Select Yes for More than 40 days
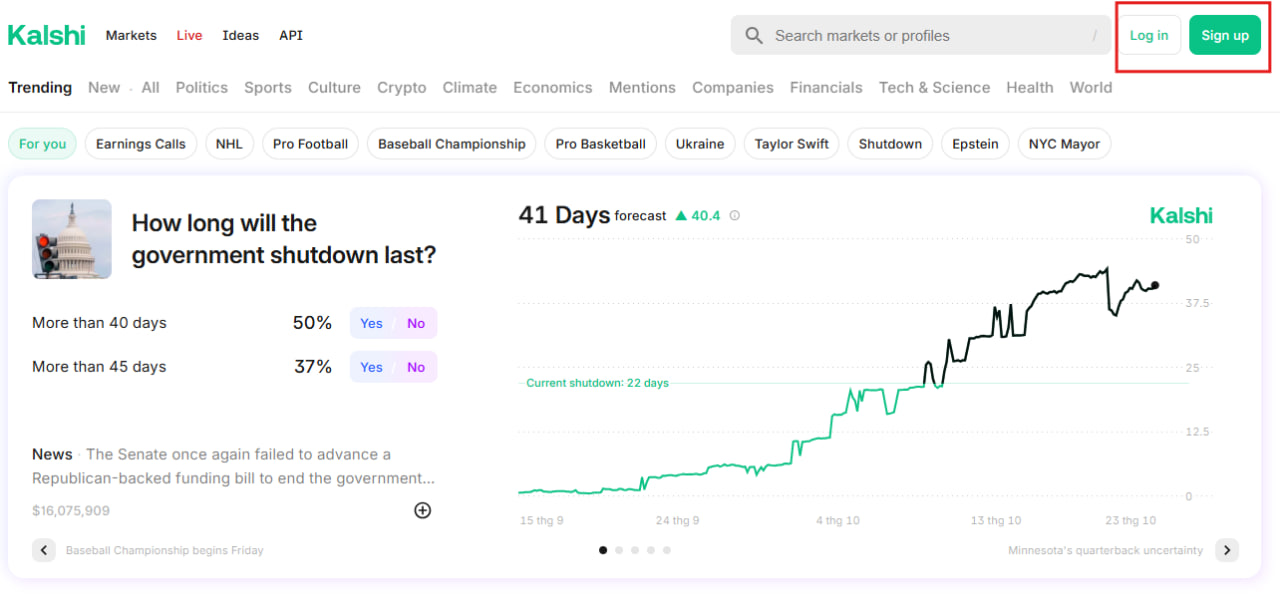Viewport: 1280px width, 606px height. click(371, 323)
